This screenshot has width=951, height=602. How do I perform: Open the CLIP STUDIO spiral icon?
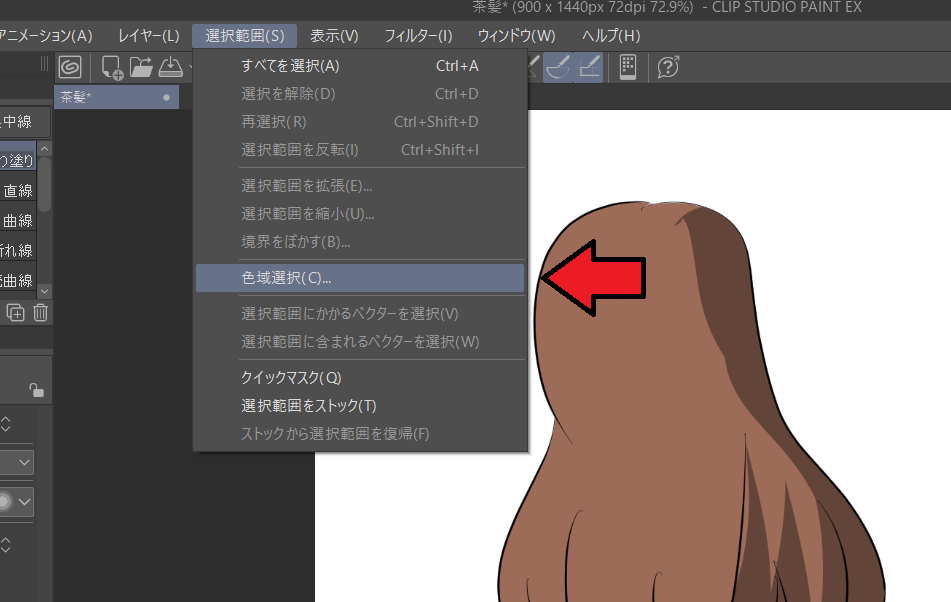click(x=70, y=67)
